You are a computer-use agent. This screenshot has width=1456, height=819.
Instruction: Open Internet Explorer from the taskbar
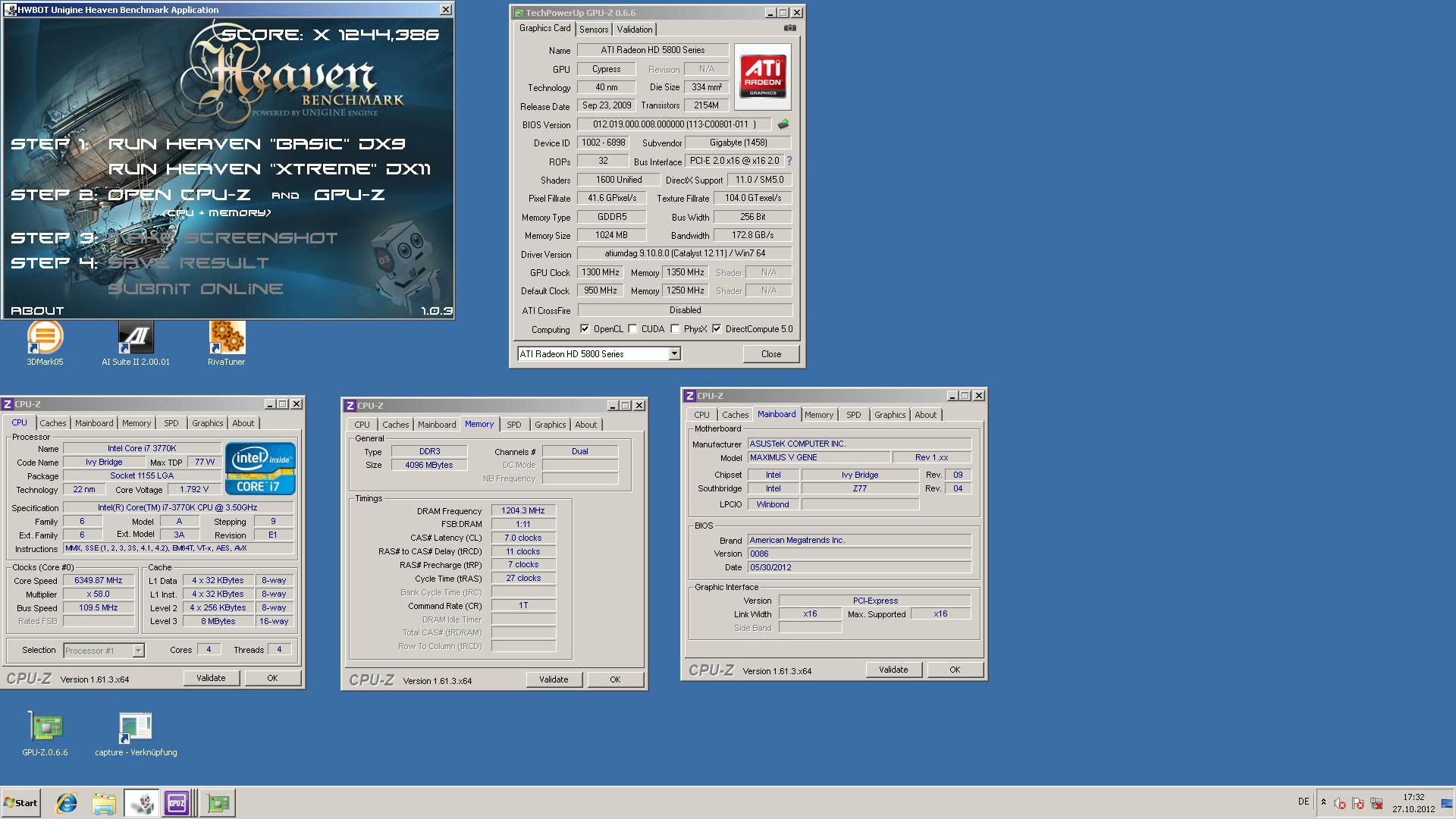(x=67, y=803)
